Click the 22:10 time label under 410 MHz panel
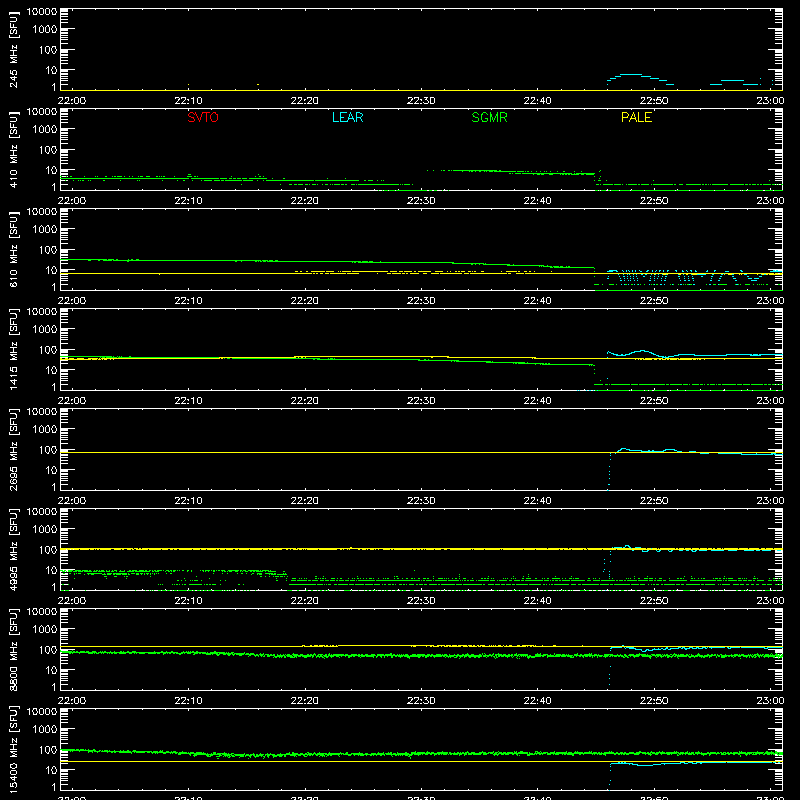 point(188,201)
